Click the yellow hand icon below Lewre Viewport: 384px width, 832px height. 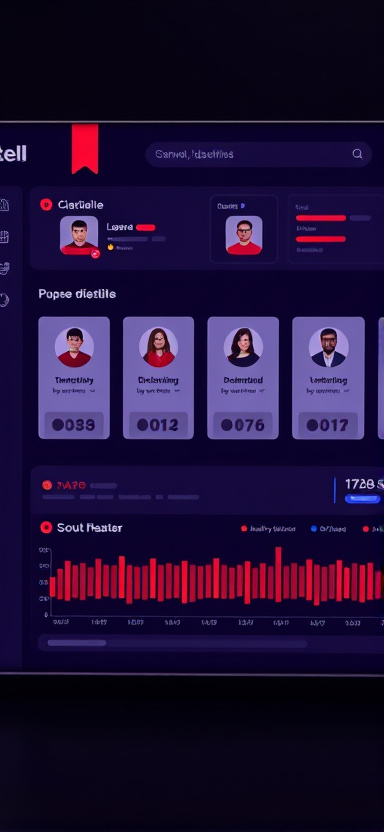111,247
